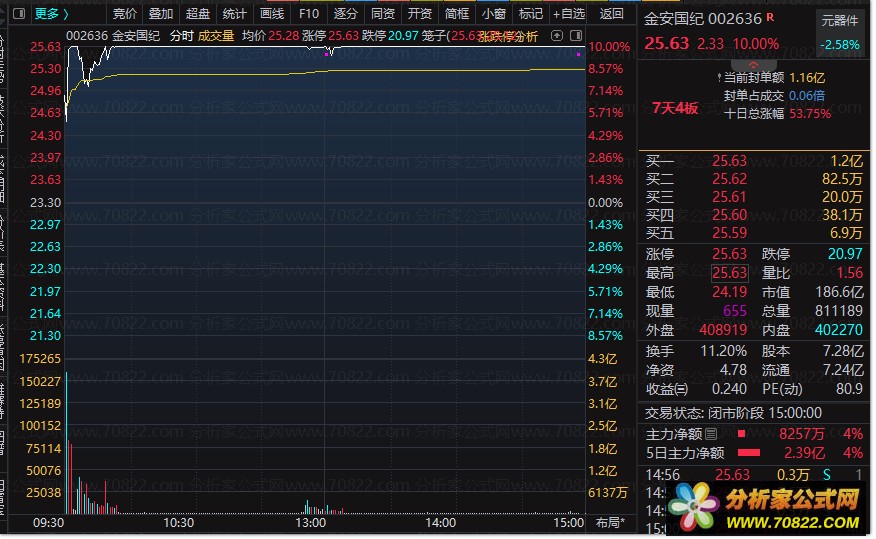Click the chart pop-out arrow icon
The image size is (876, 539).
click(556, 36)
